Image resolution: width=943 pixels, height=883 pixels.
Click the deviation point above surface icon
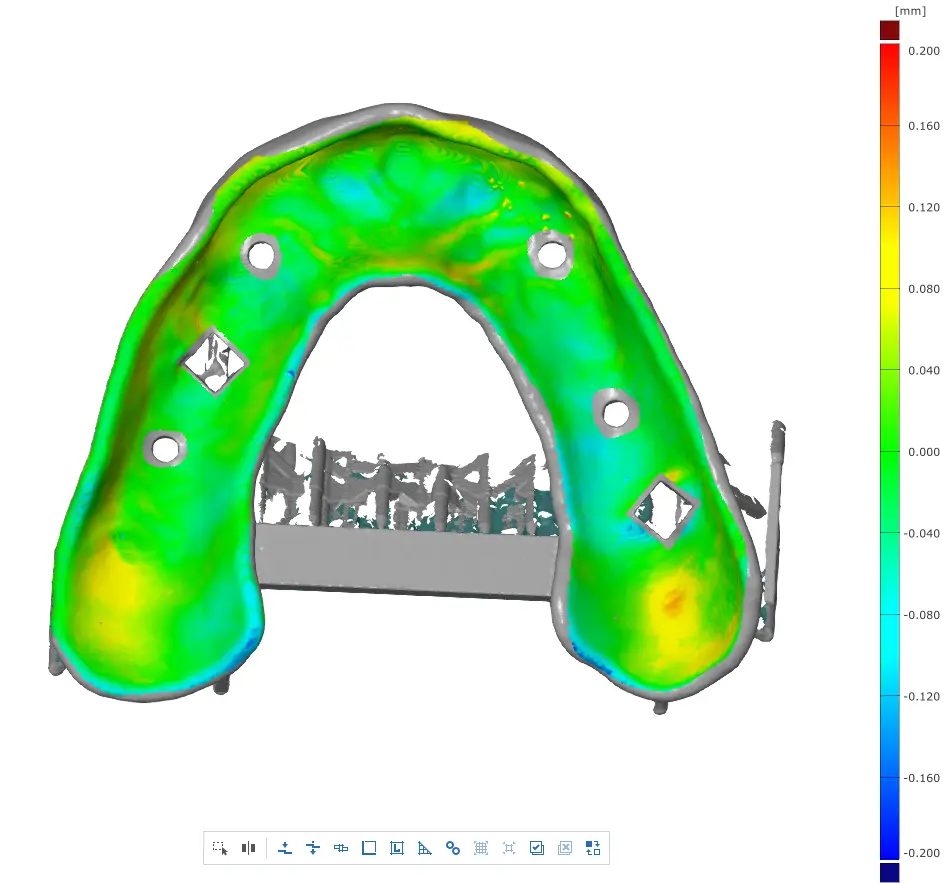[x=285, y=848]
